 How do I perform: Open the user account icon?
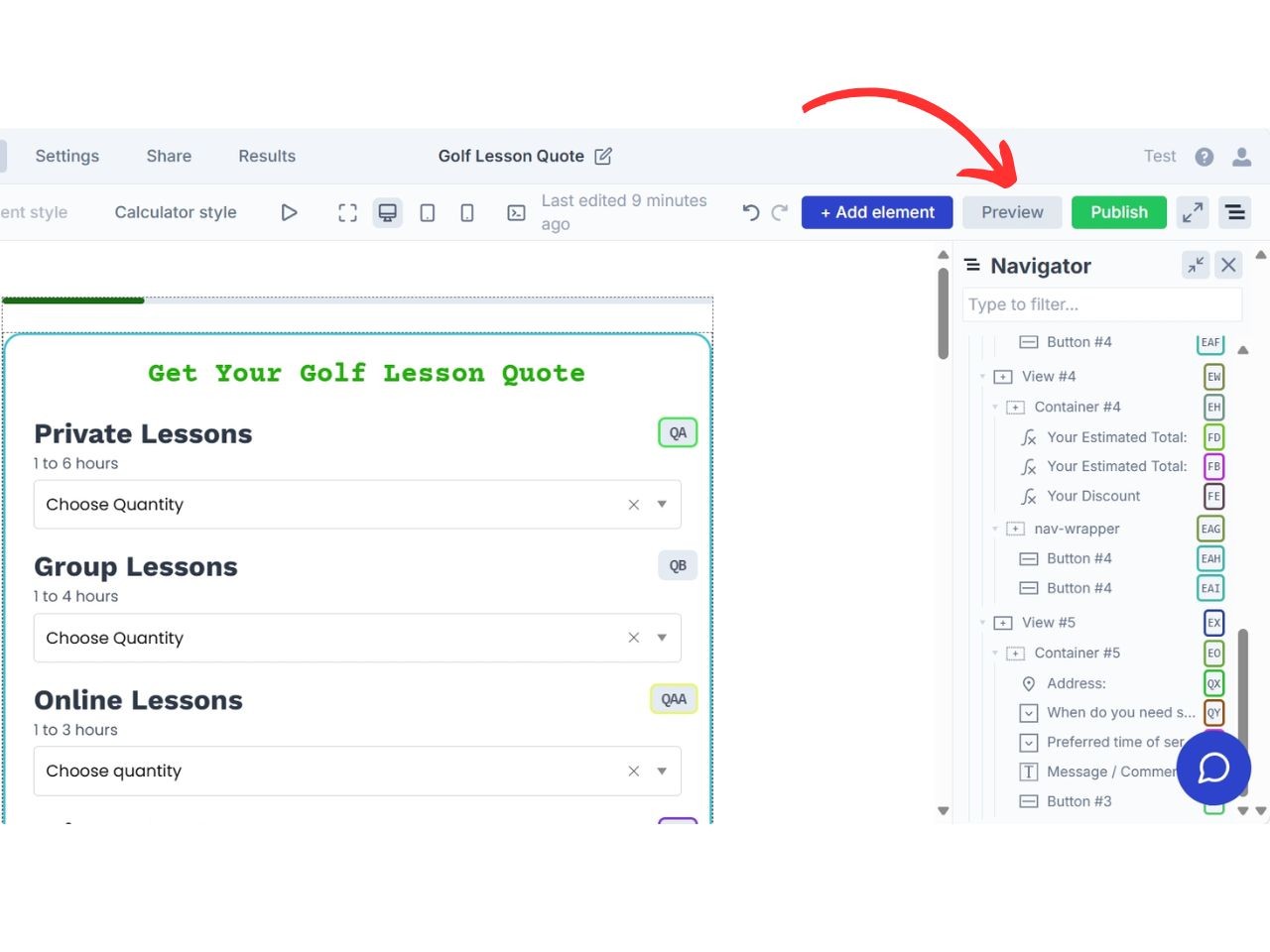[x=1241, y=157]
